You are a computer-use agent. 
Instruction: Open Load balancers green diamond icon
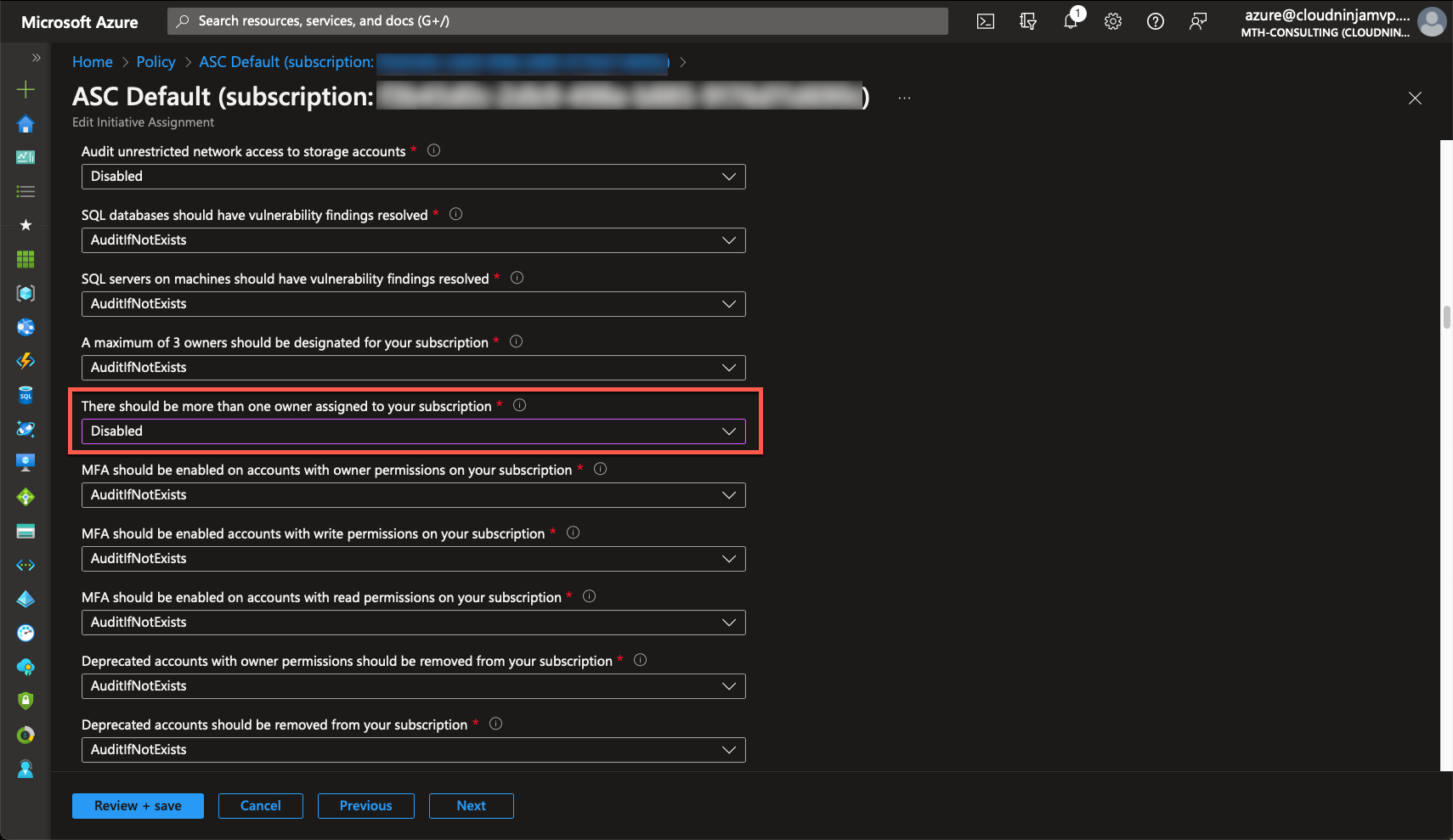pos(25,497)
